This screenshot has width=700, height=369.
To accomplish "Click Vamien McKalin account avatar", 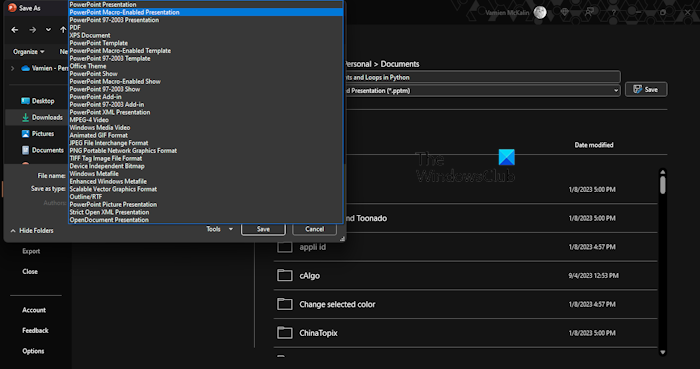I will (x=540, y=12).
